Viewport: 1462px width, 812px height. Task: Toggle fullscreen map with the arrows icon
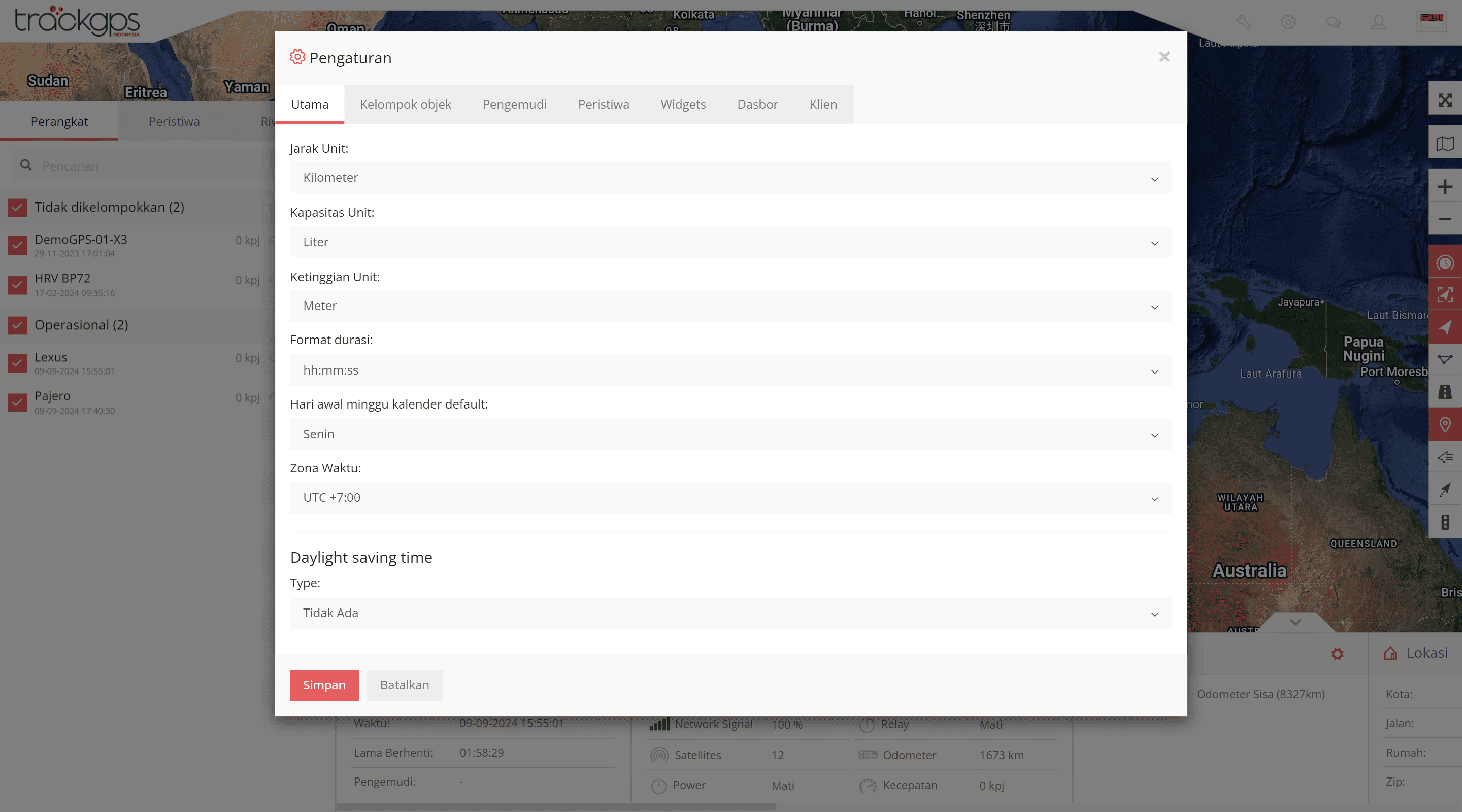tap(1445, 100)
